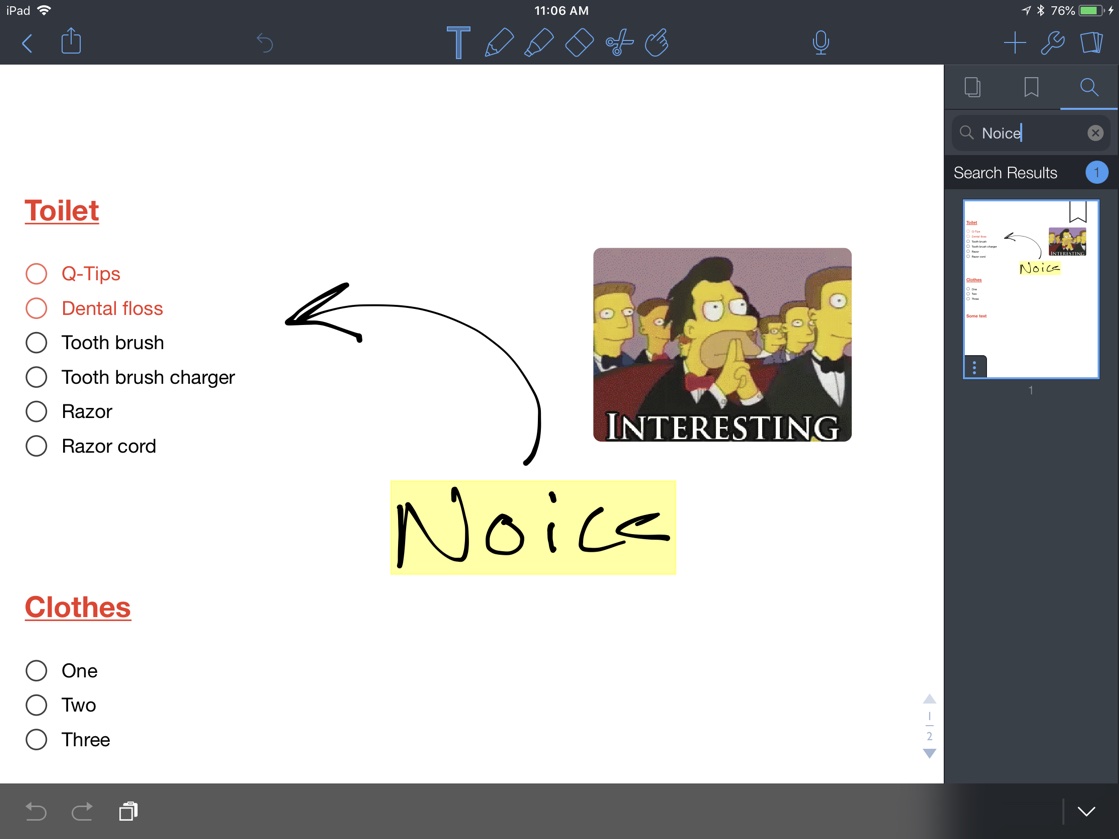
Task: Tap the paste clipboard icon
Action: [128, 811]
